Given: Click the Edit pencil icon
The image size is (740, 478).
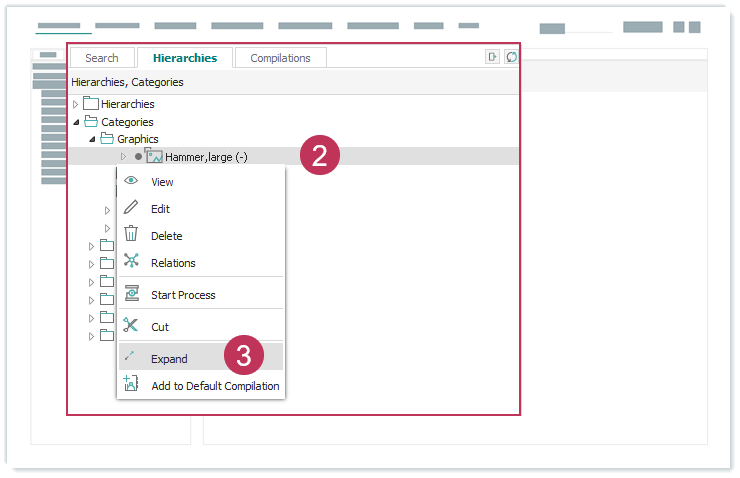Looking at the screenshot, I should click(x=131, y=209).
